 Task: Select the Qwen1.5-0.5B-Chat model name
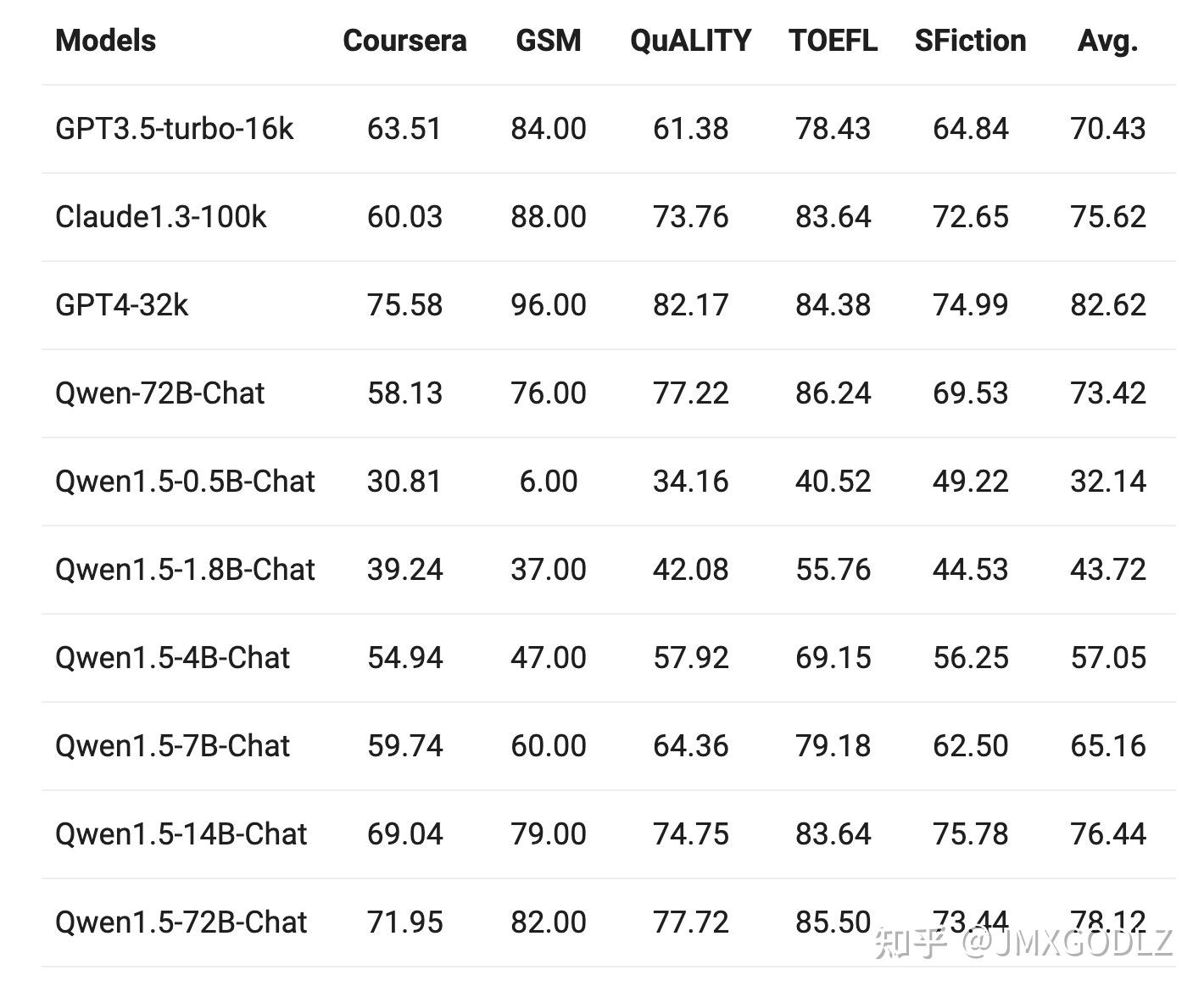(x=185, y=482)
